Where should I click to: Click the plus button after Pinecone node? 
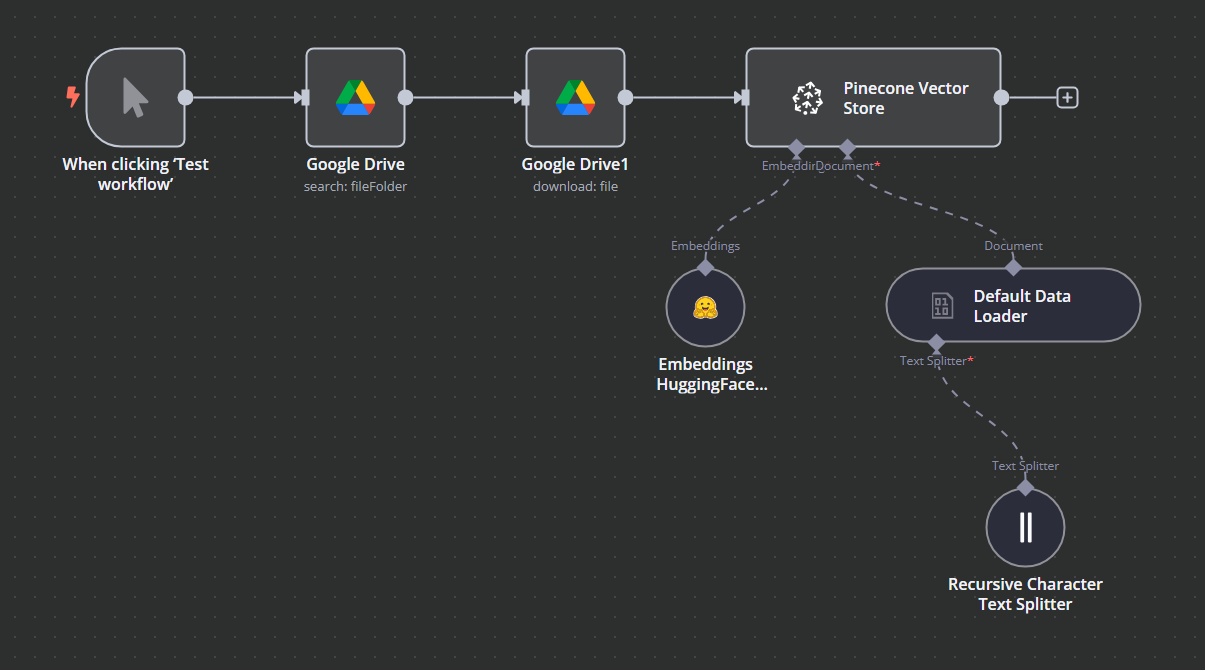pos(1067,97)
